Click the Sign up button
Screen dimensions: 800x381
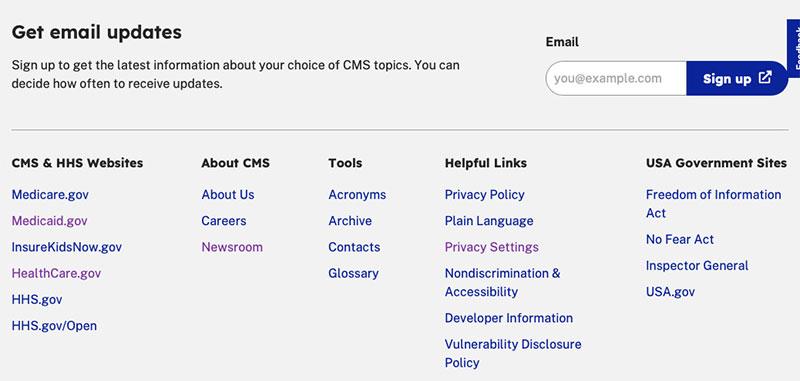click(737, 78)
